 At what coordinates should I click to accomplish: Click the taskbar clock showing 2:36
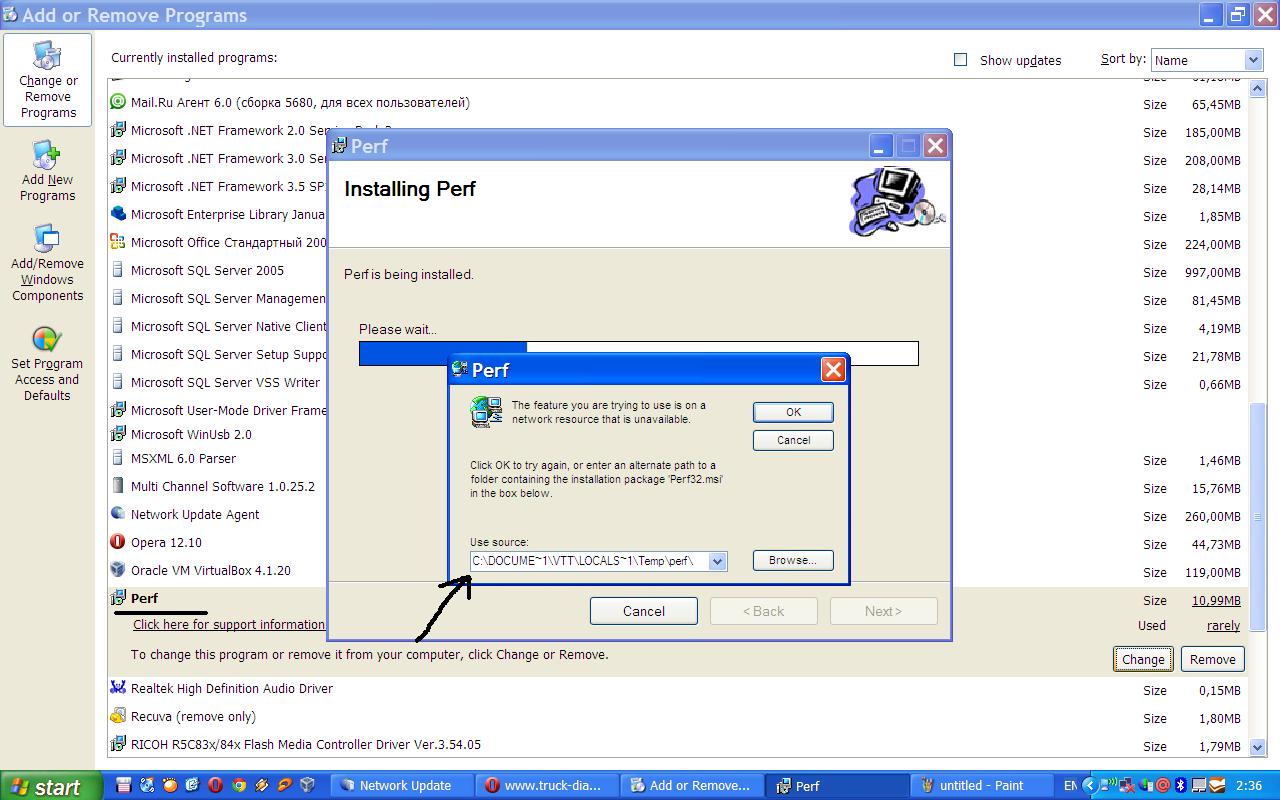[1249, 785]
